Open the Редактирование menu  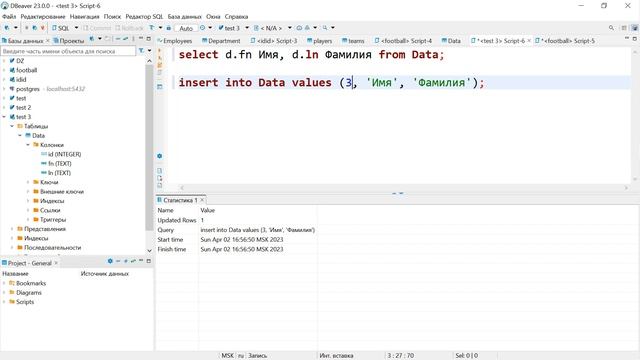coord(43,16)
